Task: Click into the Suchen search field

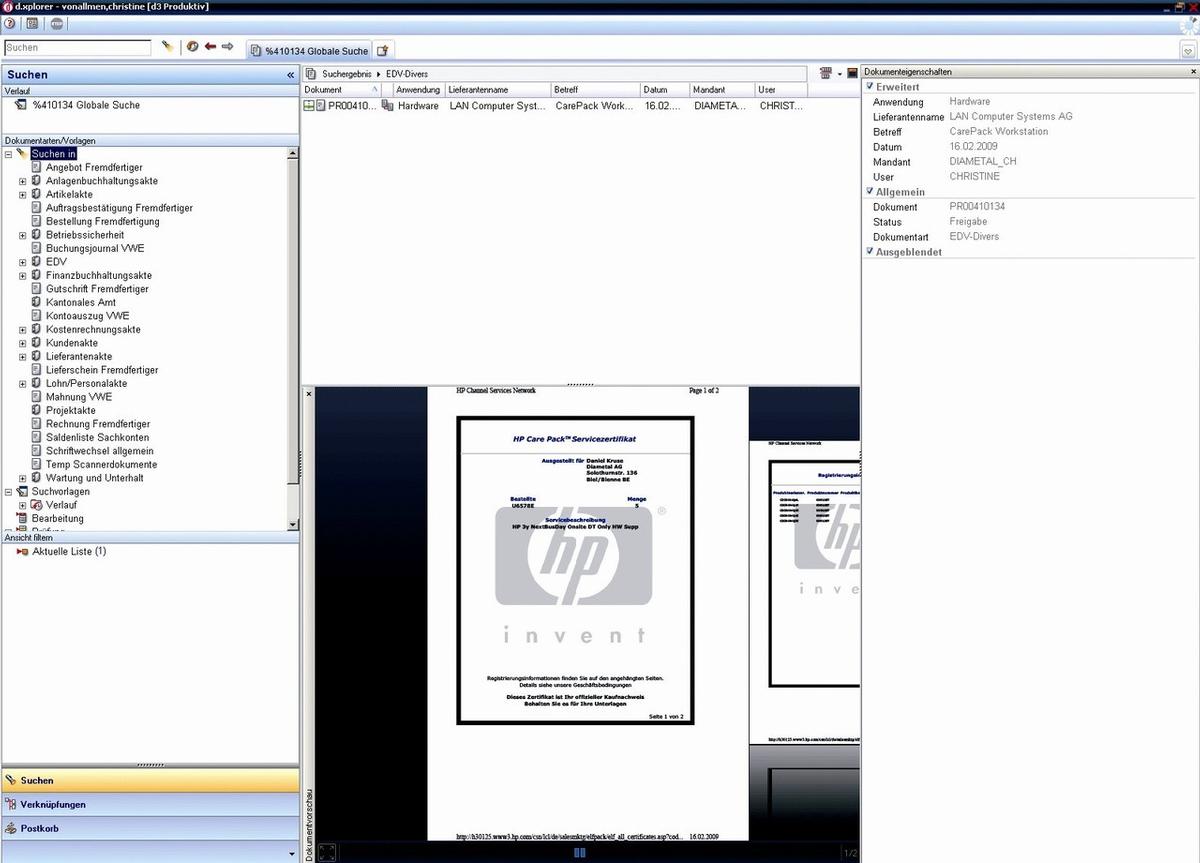Action: click(x=78, y=47)
